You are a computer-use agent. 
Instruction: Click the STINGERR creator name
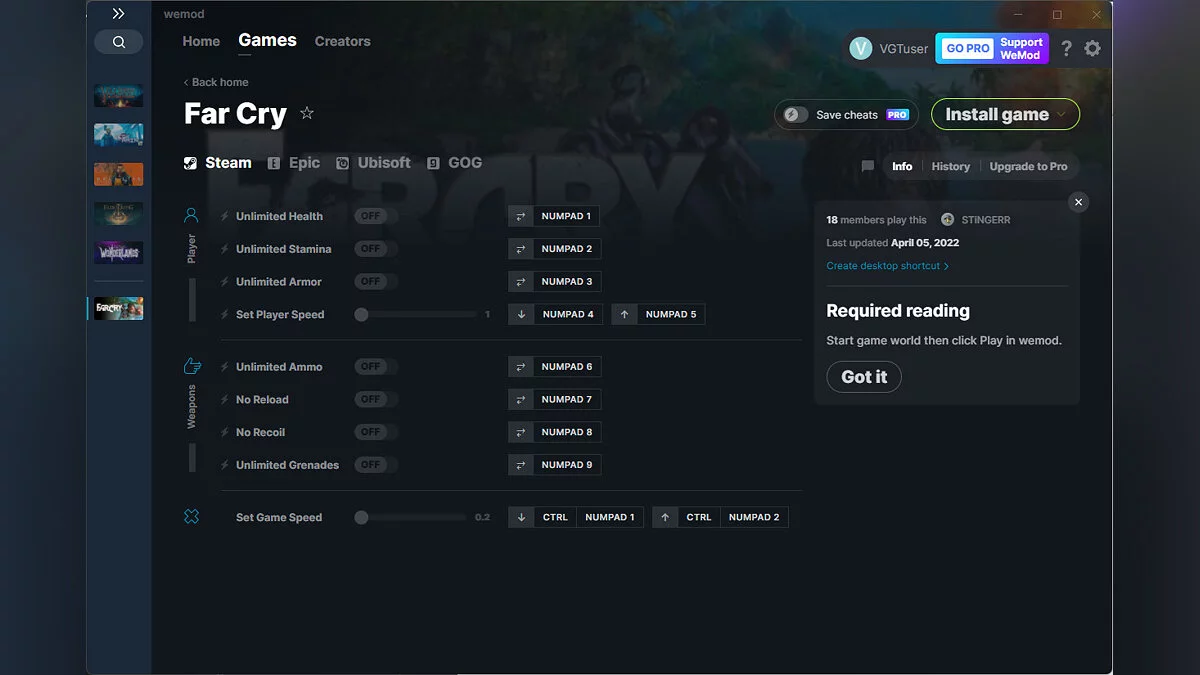click(x=986, y=220)
